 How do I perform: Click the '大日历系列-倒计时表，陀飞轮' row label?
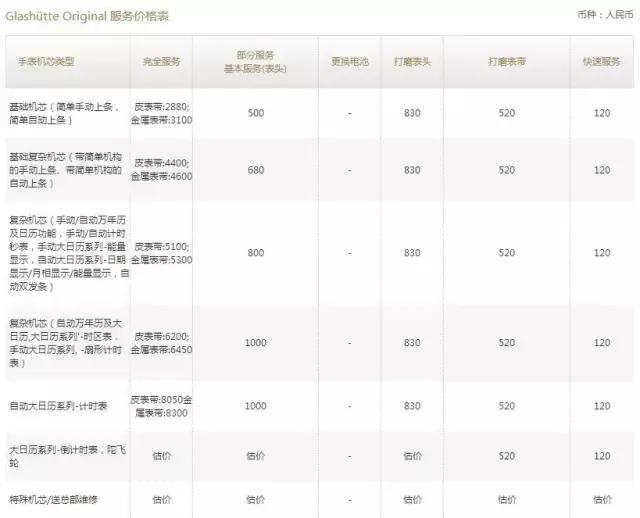[x=67, y=456]
